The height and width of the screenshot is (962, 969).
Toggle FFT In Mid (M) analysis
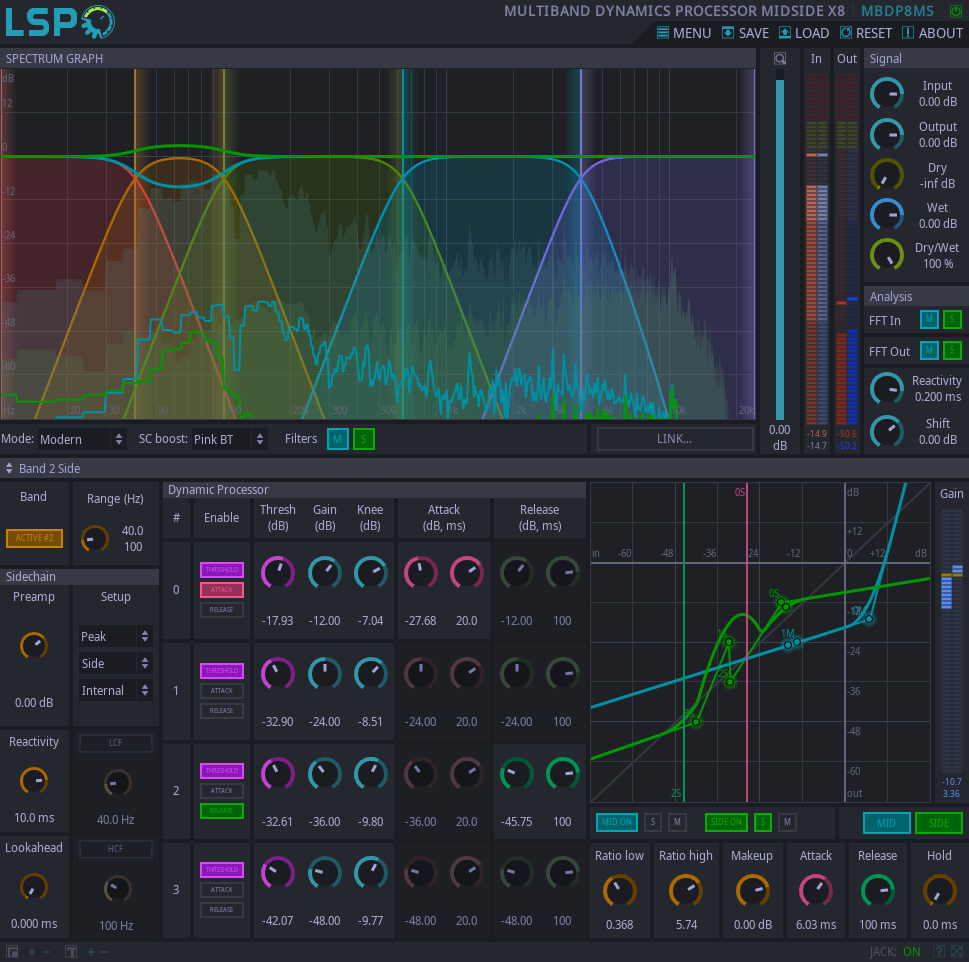(x=929, y=319)
